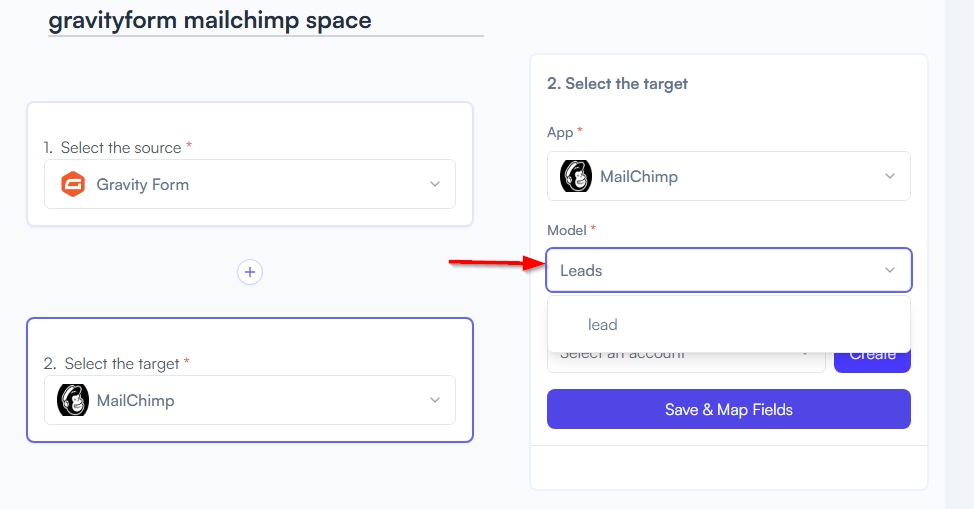Expand the MailChimp target chevron on left card
974x509 pixels.
(x=435, y=400)
